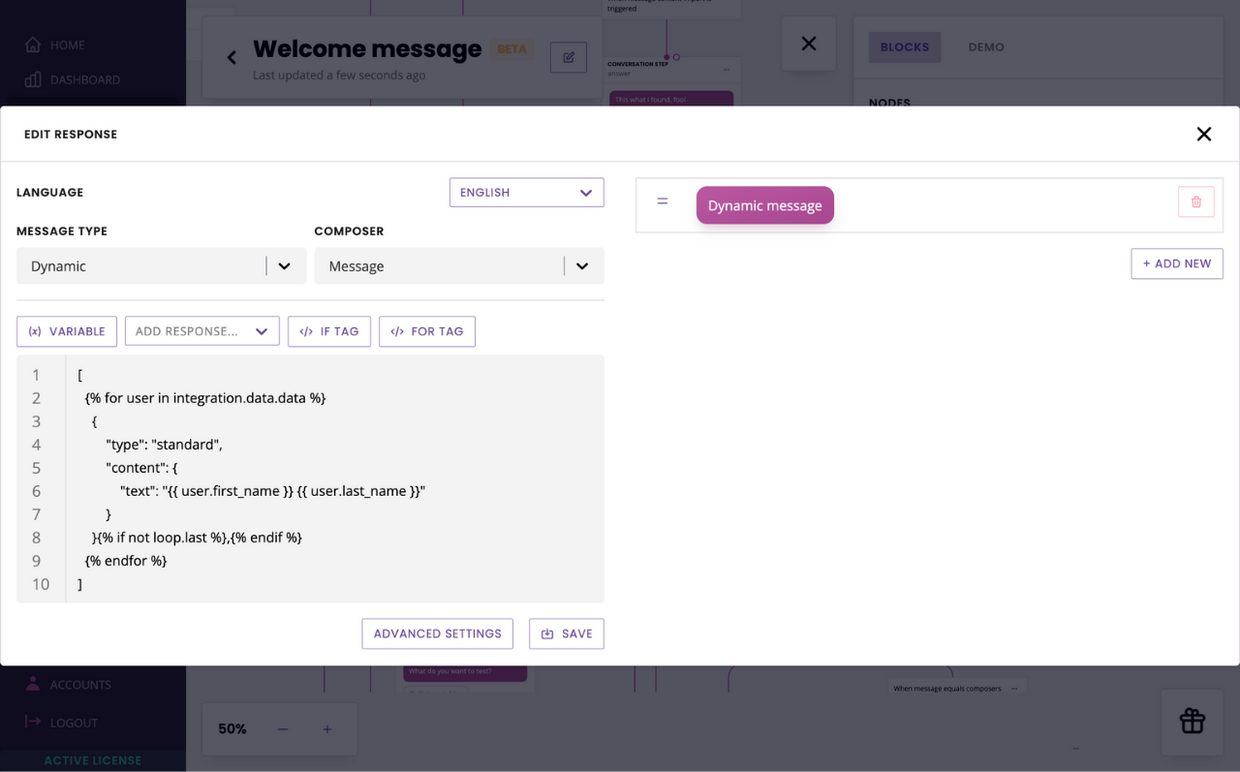The width and height of the screenshot is (1240, 772).
Task: Insert a variable with the Variable button
Action: coord(67,331)
